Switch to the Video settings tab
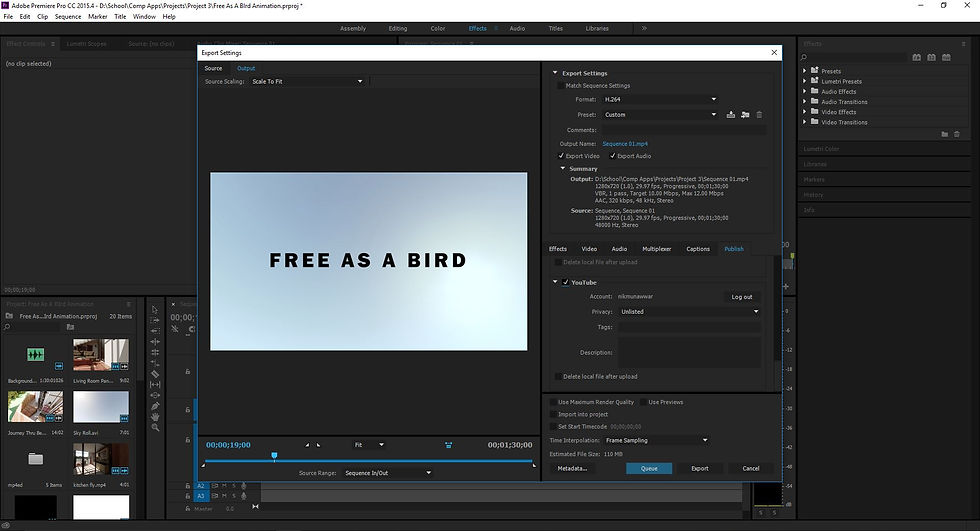 coord(589,249)
